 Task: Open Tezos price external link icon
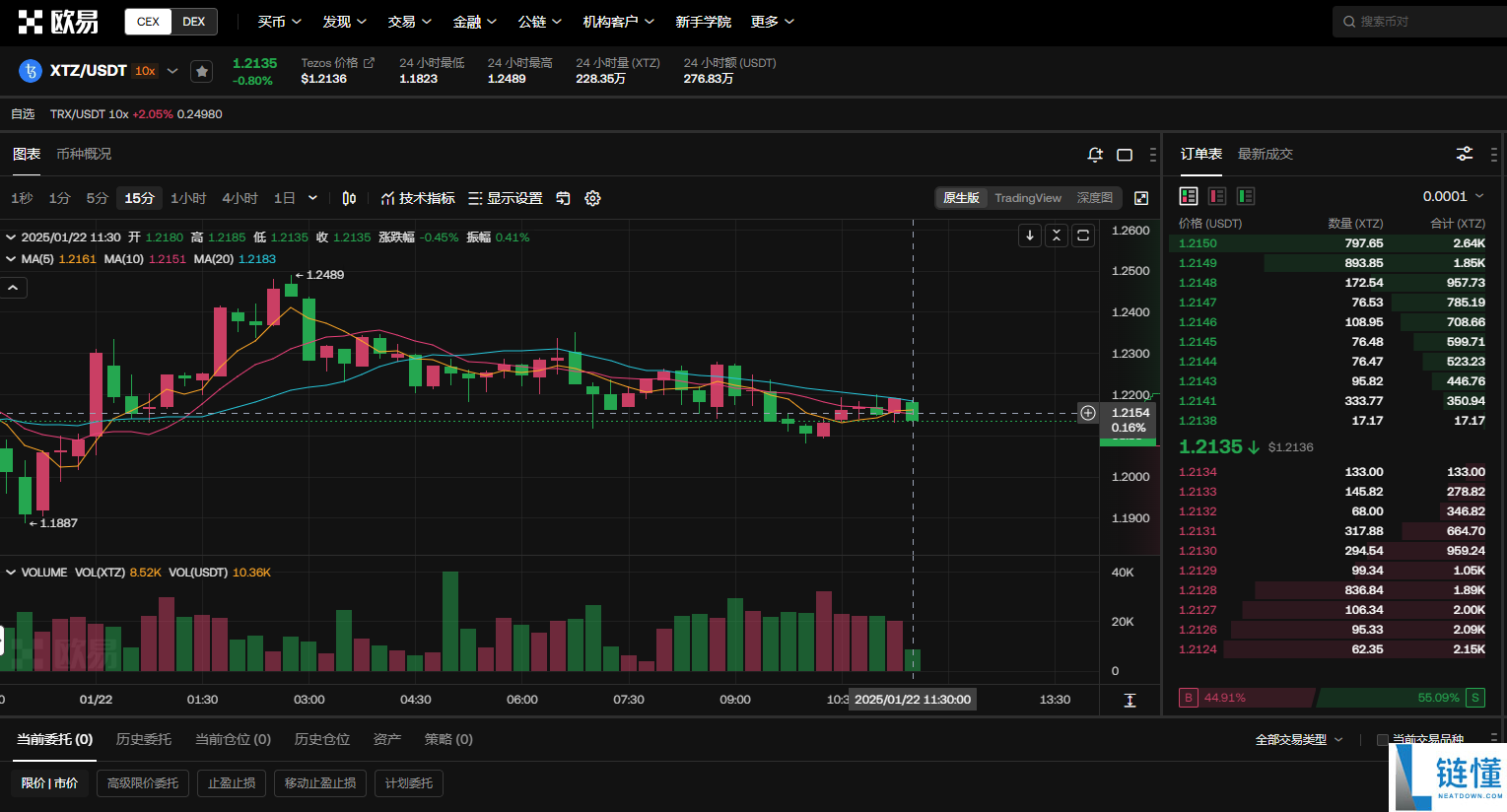pos(370,62)
